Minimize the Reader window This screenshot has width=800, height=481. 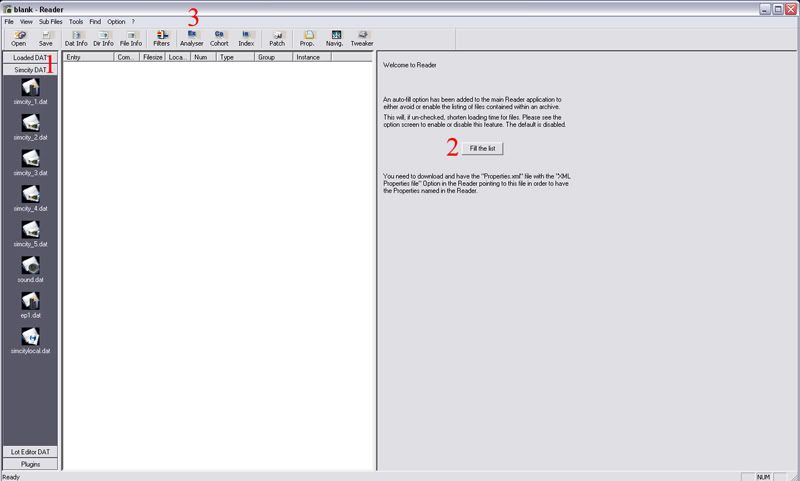[x=765, y=9]
